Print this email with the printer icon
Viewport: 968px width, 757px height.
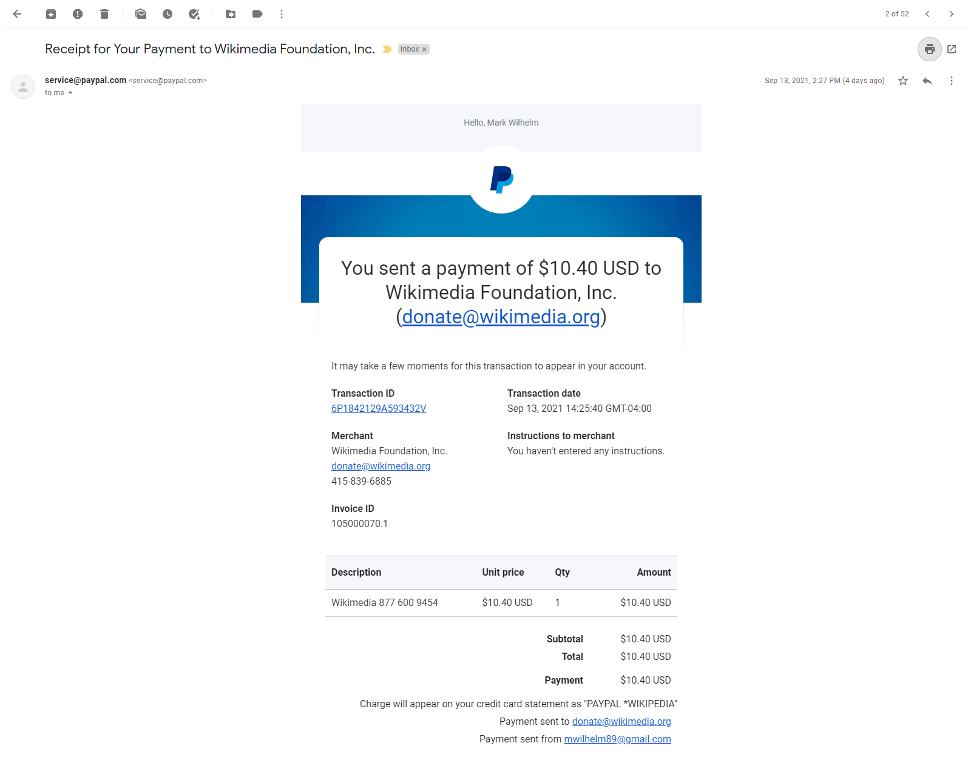tap(929, 49)
